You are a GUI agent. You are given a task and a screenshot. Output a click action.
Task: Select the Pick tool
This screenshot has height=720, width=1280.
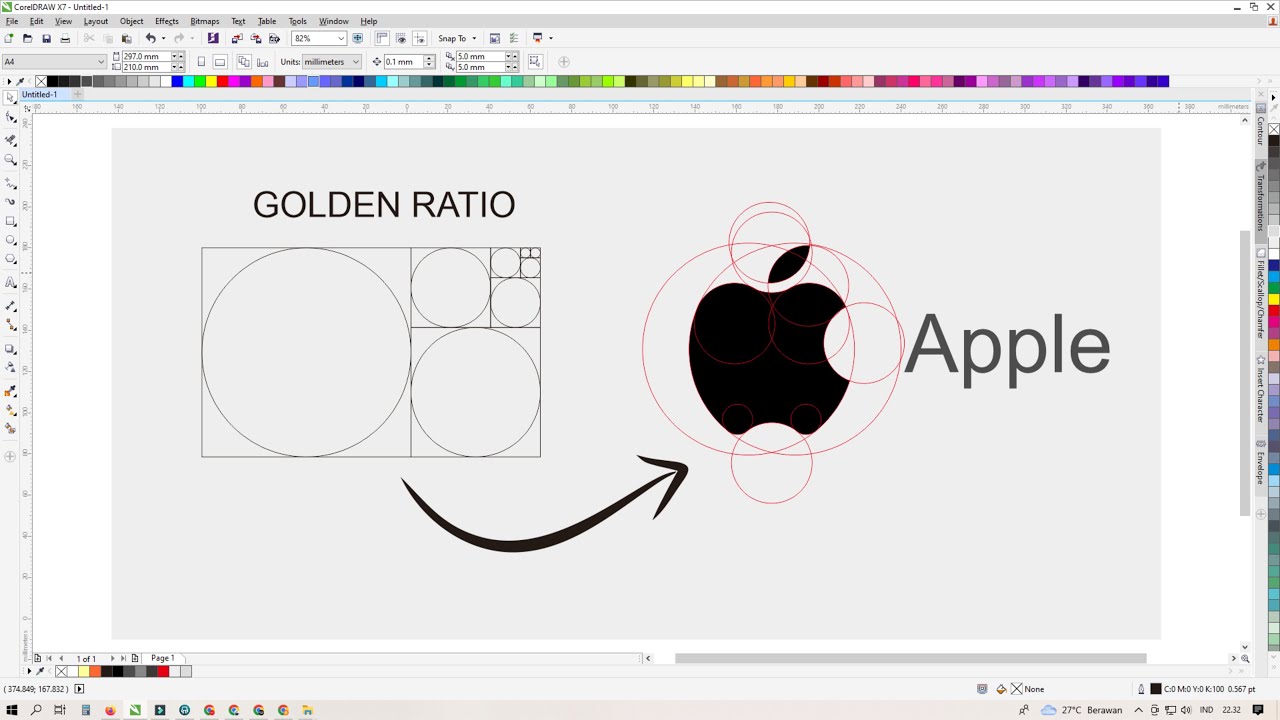(11, 98)
